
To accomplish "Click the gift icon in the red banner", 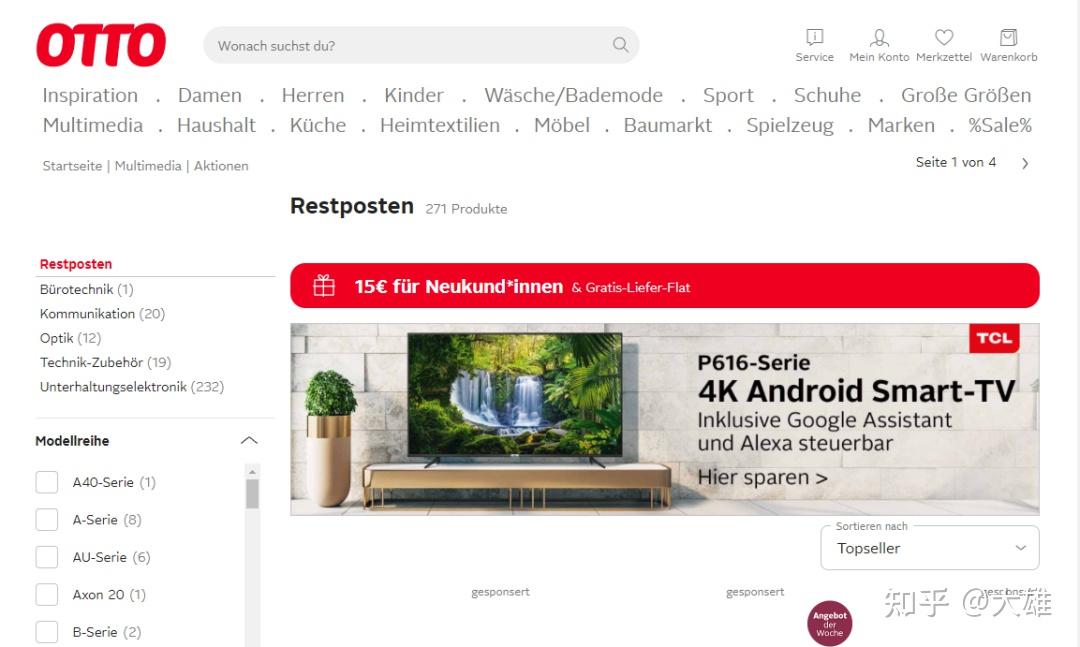I will (324, 285).
